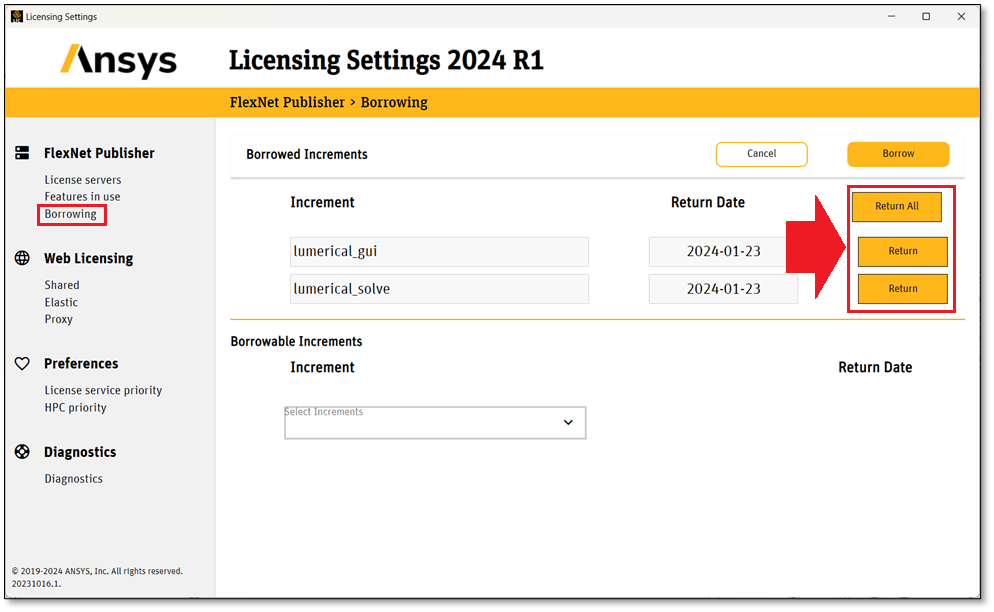
Task: Click the Licensing Settings title bar app icon
Action: tap(16, 16)
